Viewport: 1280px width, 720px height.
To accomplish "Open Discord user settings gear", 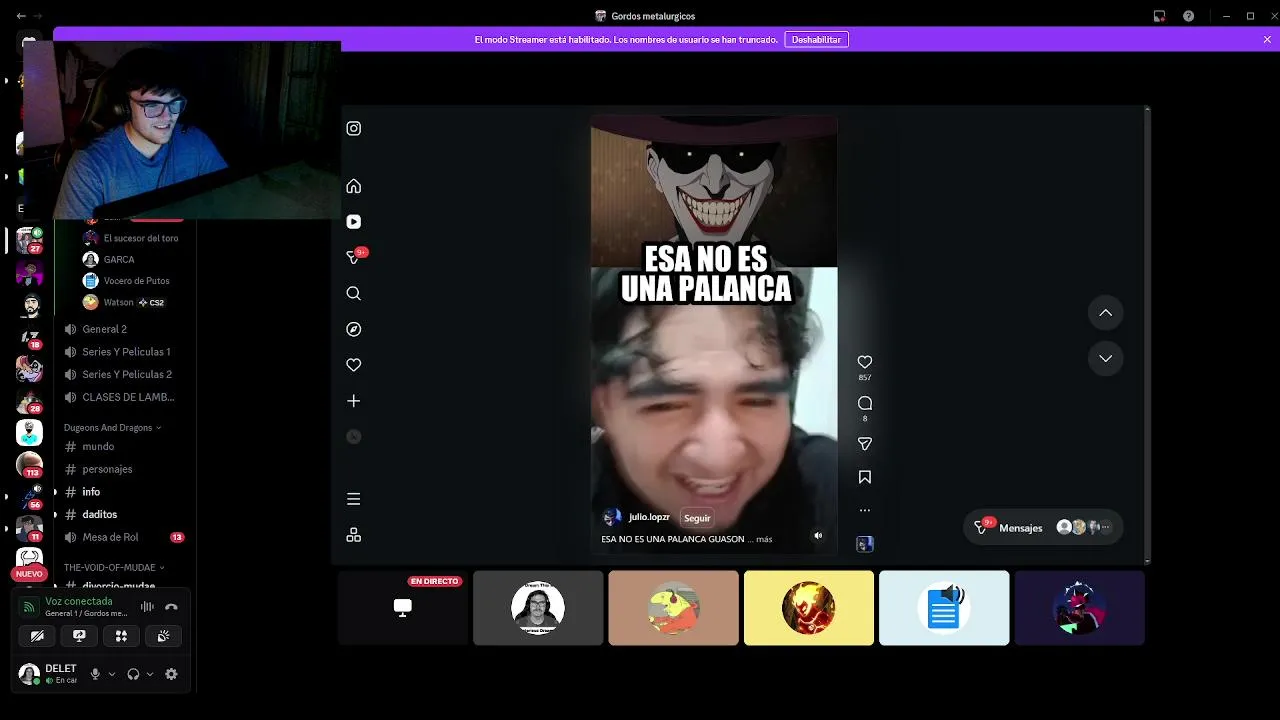I will (x=171, y=674).
